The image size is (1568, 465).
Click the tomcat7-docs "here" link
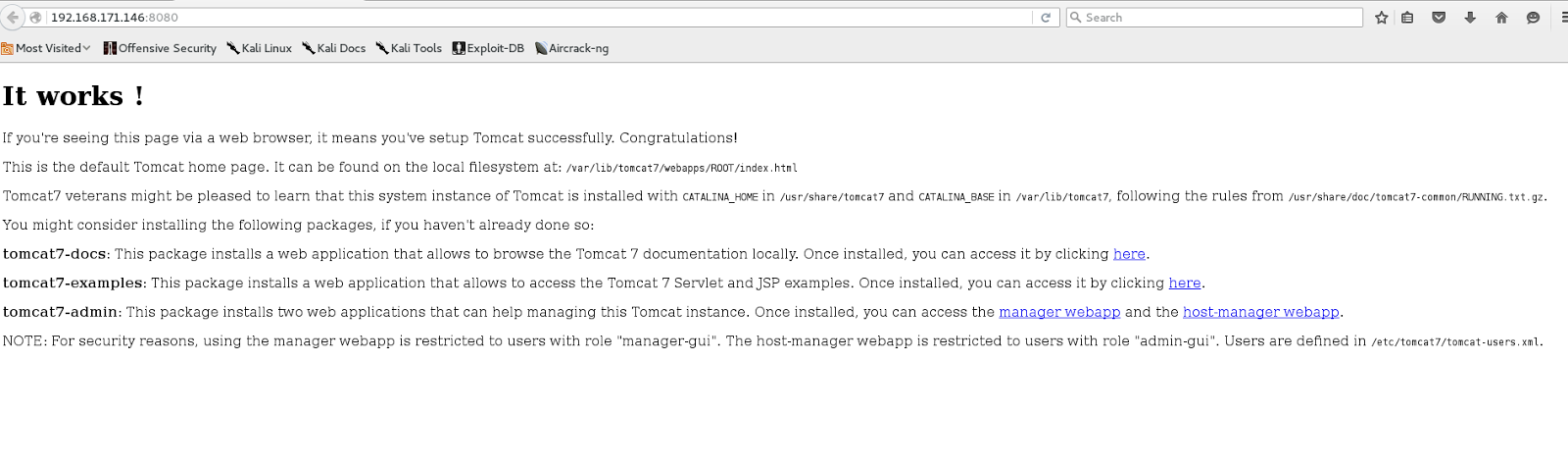pyautogui.click(x=1129, y=254)
